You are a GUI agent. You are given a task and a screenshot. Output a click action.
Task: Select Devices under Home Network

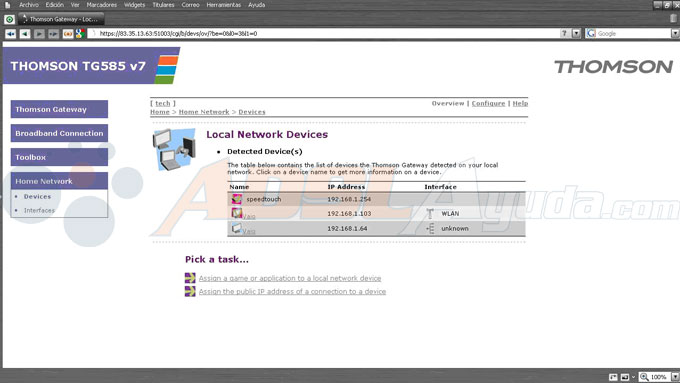pos(37,196)
